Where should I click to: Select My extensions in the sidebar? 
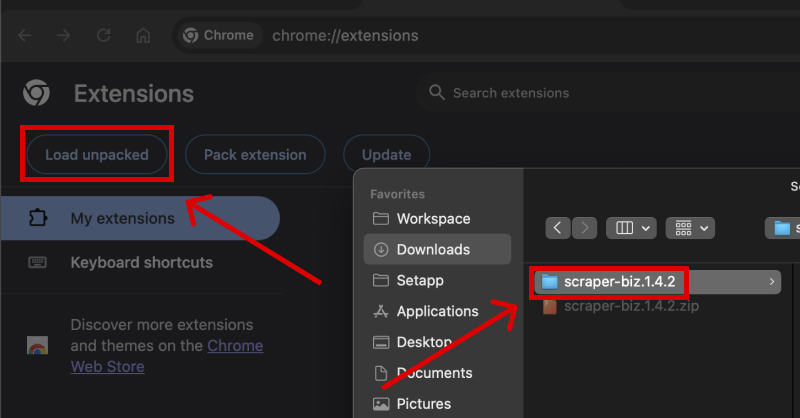pyautogui.click(x=140, y=218)
